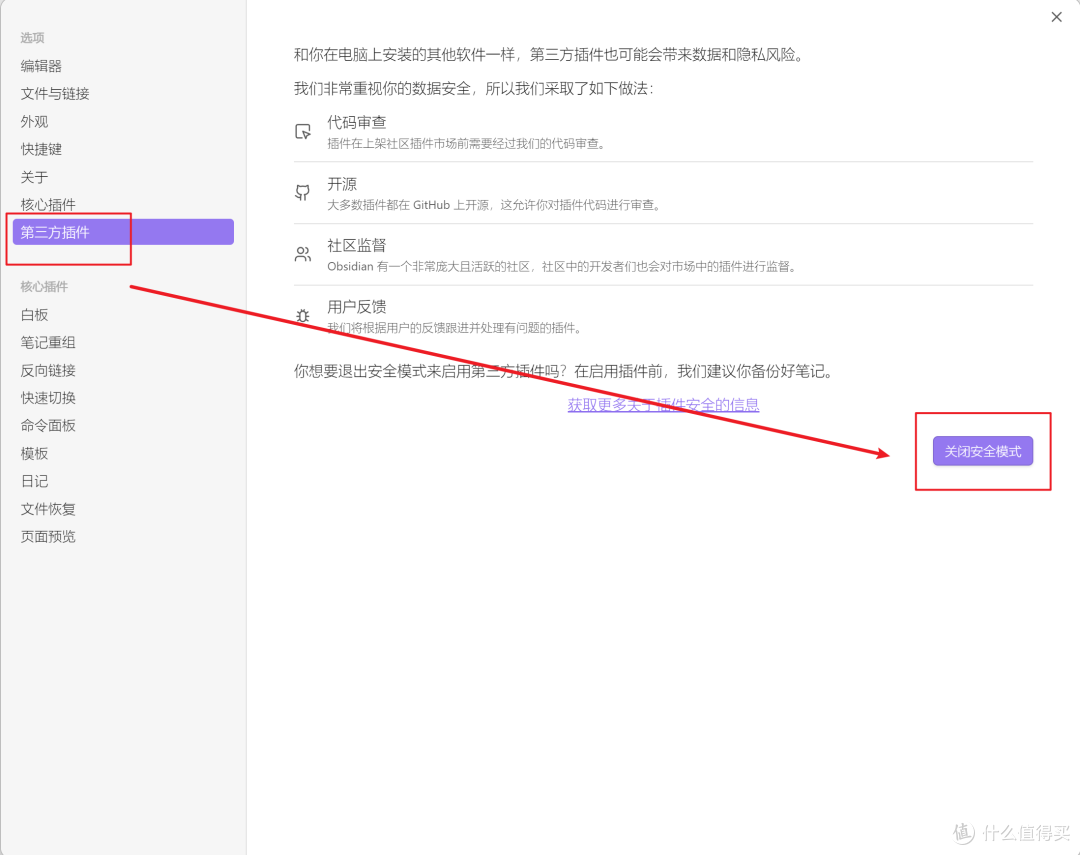Open 文件恢复 plugin settings

point(48,509)
